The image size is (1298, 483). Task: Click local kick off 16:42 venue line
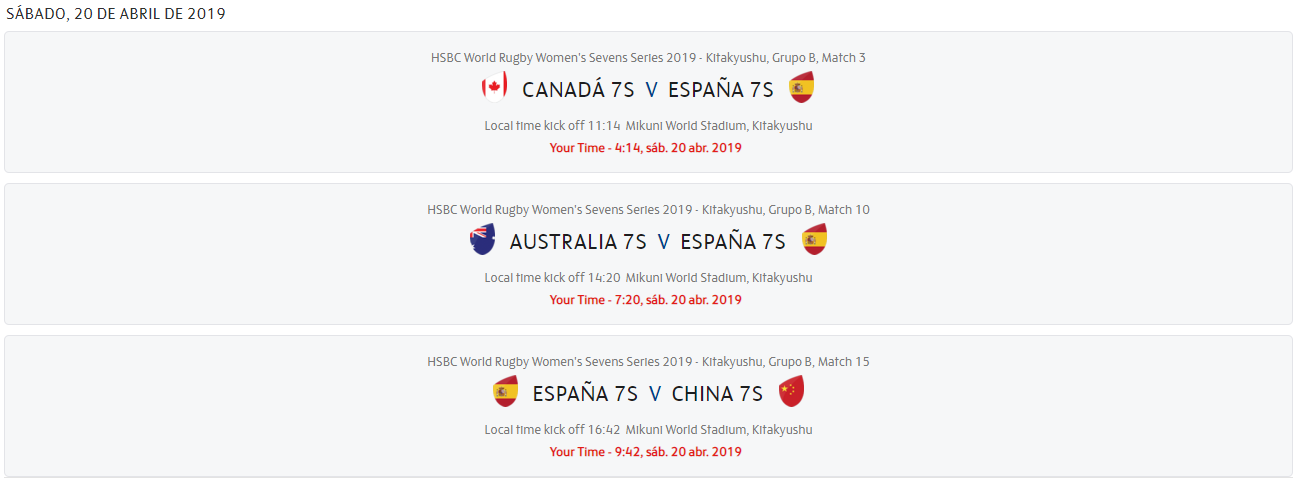pos(648,430)
